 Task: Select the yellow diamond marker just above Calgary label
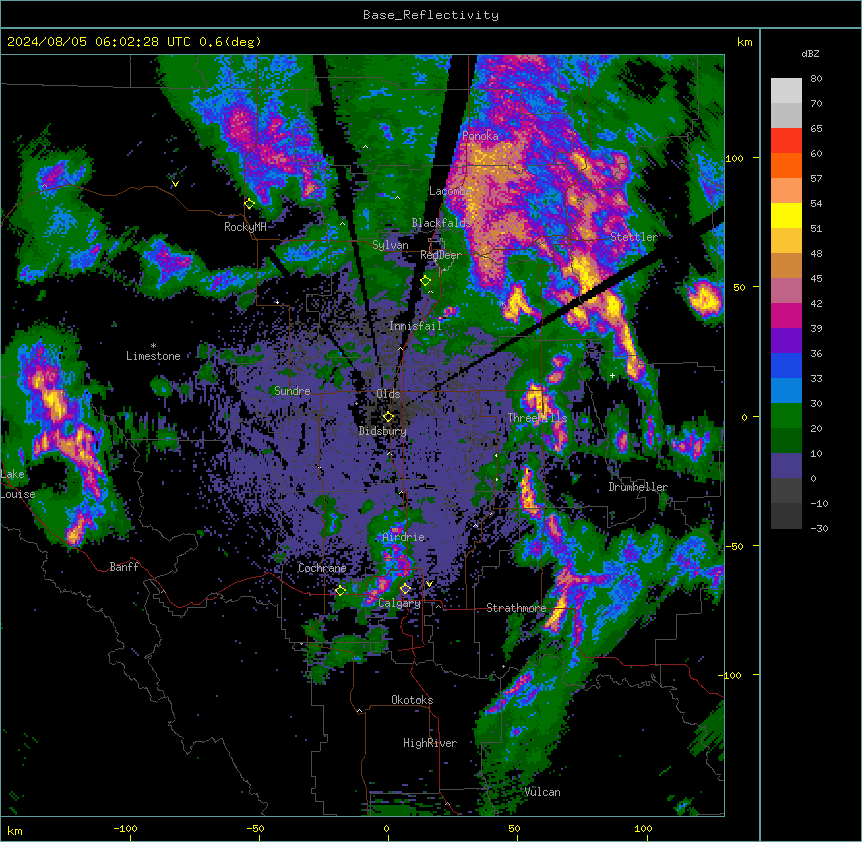click(x=405, y=589)
